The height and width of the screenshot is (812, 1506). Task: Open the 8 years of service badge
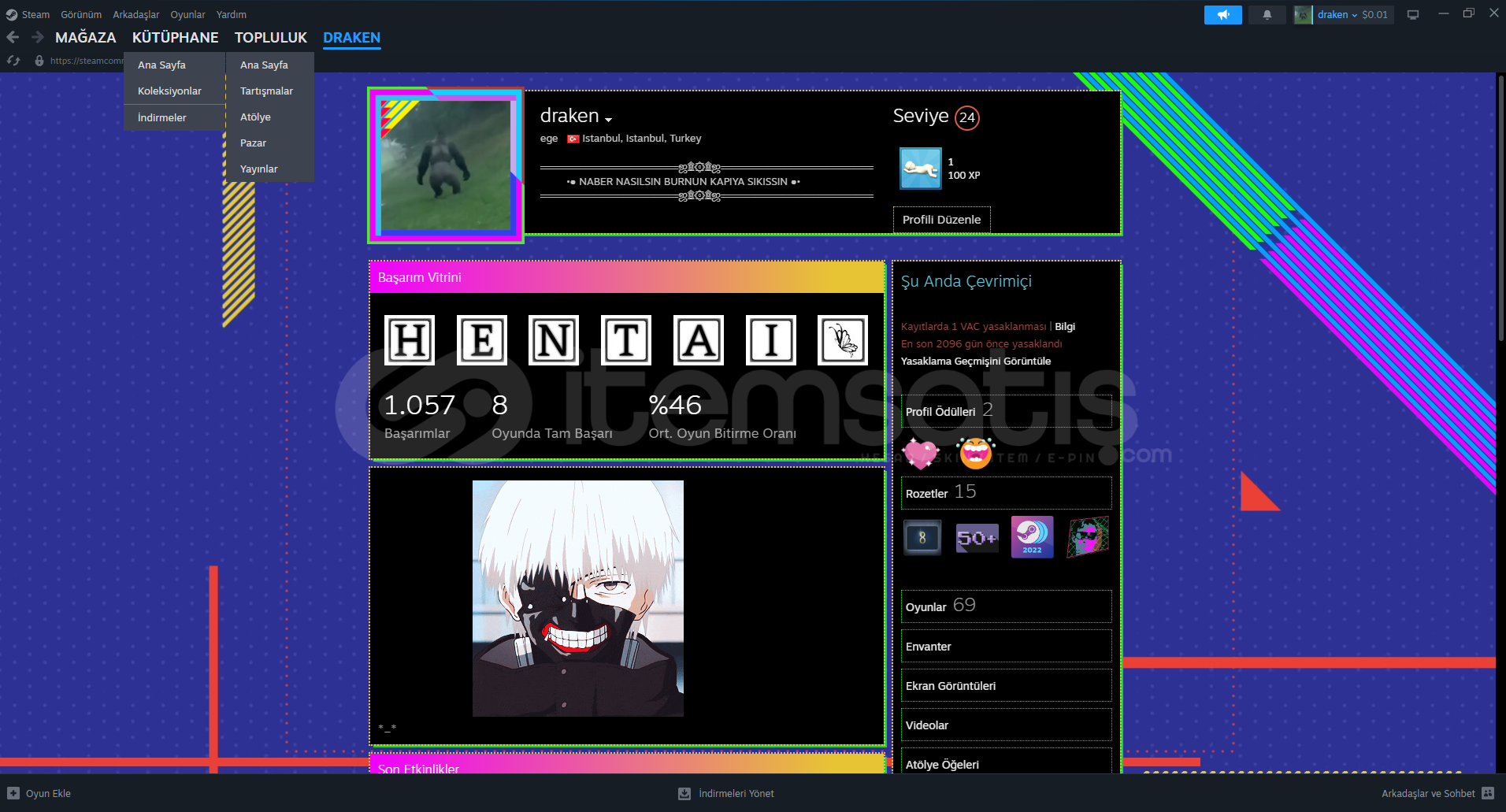pyautogui.click(x=922, y=538)
